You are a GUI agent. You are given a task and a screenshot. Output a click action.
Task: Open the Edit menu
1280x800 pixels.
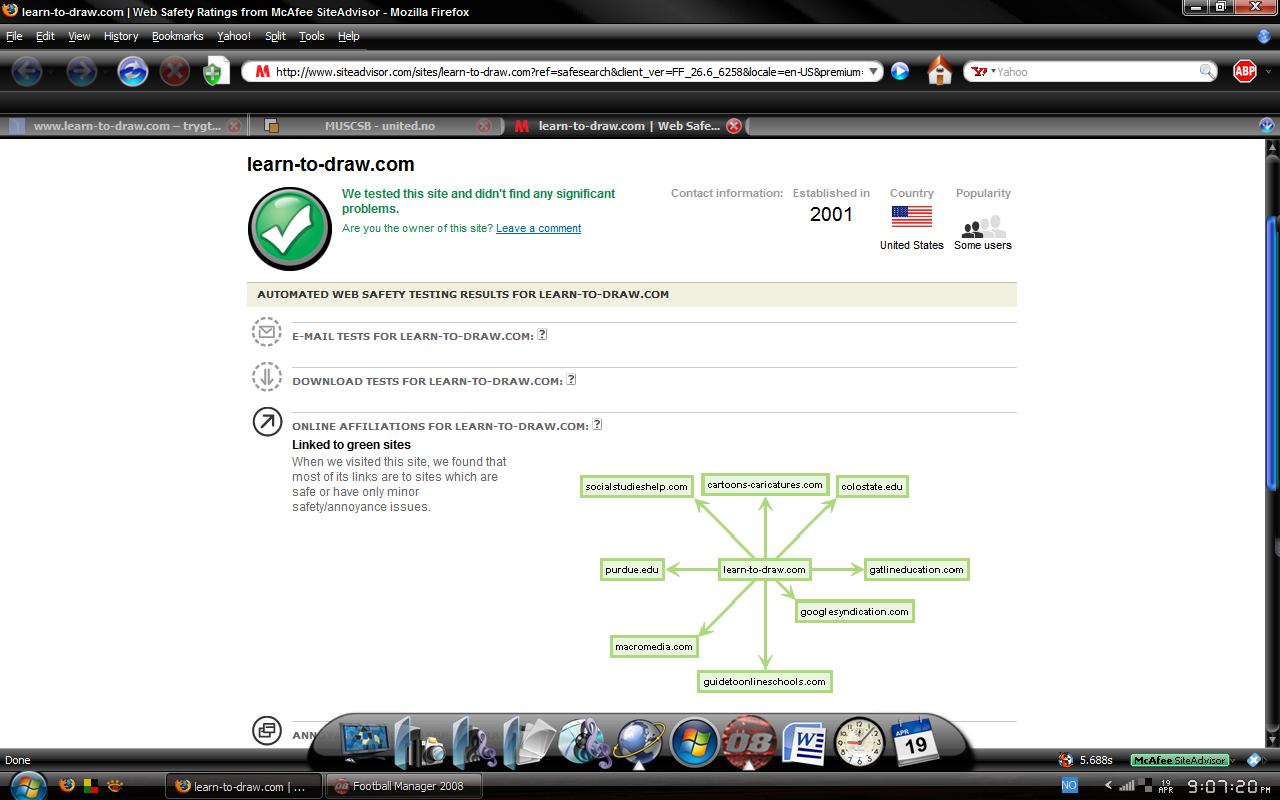(x=45, y=36)
